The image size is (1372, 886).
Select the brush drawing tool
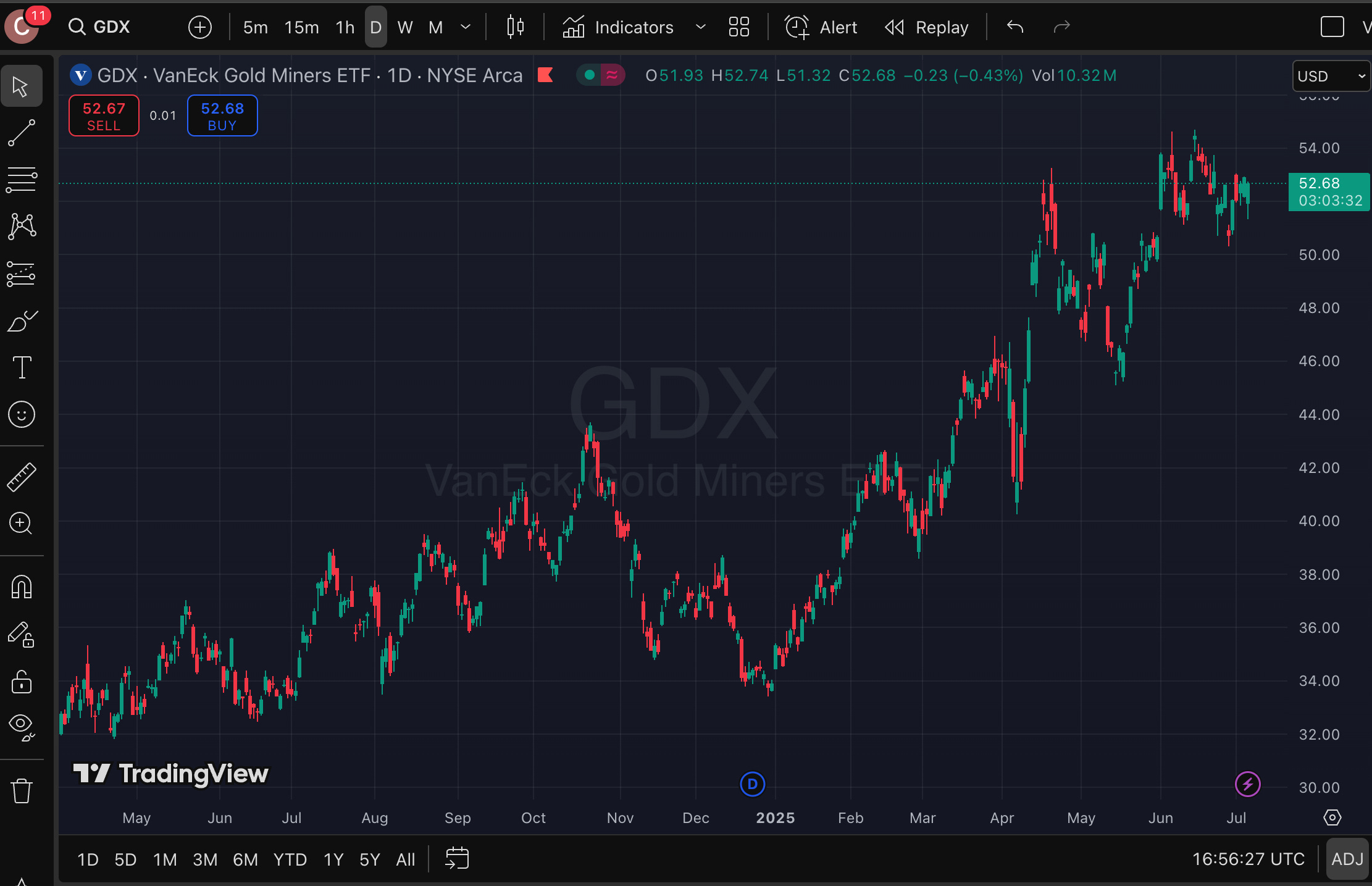coord(22,321)
